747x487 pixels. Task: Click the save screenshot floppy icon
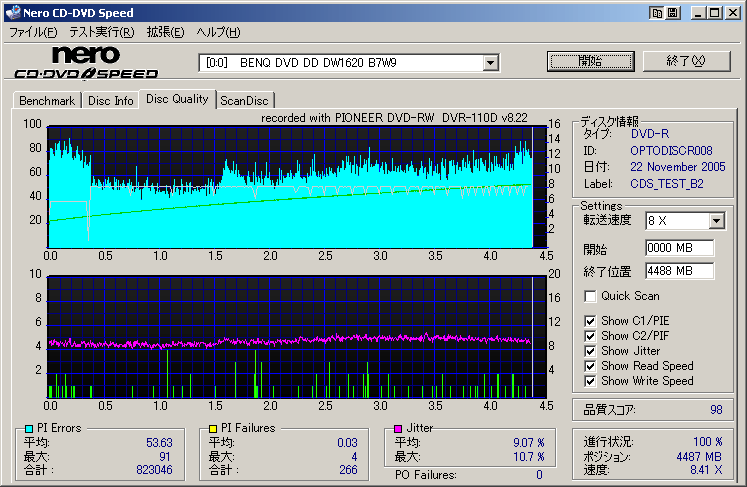[673, 13]
